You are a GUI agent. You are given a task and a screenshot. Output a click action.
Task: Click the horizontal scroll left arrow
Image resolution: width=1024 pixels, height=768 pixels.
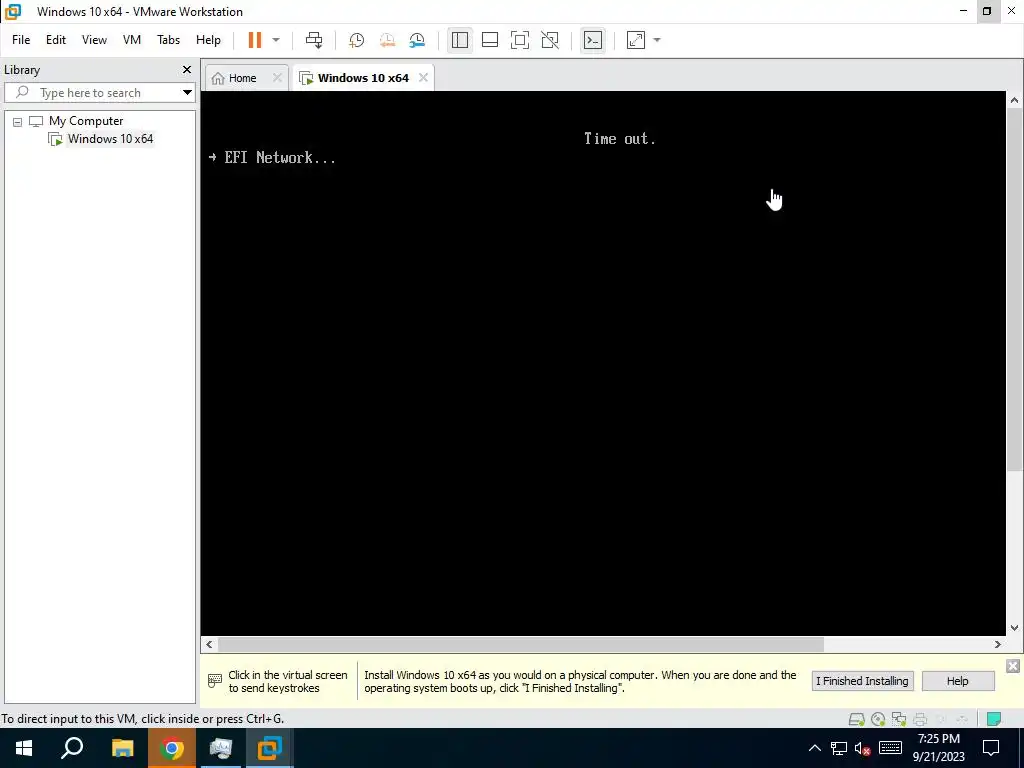pyautogui.click(x=209, y=645)
